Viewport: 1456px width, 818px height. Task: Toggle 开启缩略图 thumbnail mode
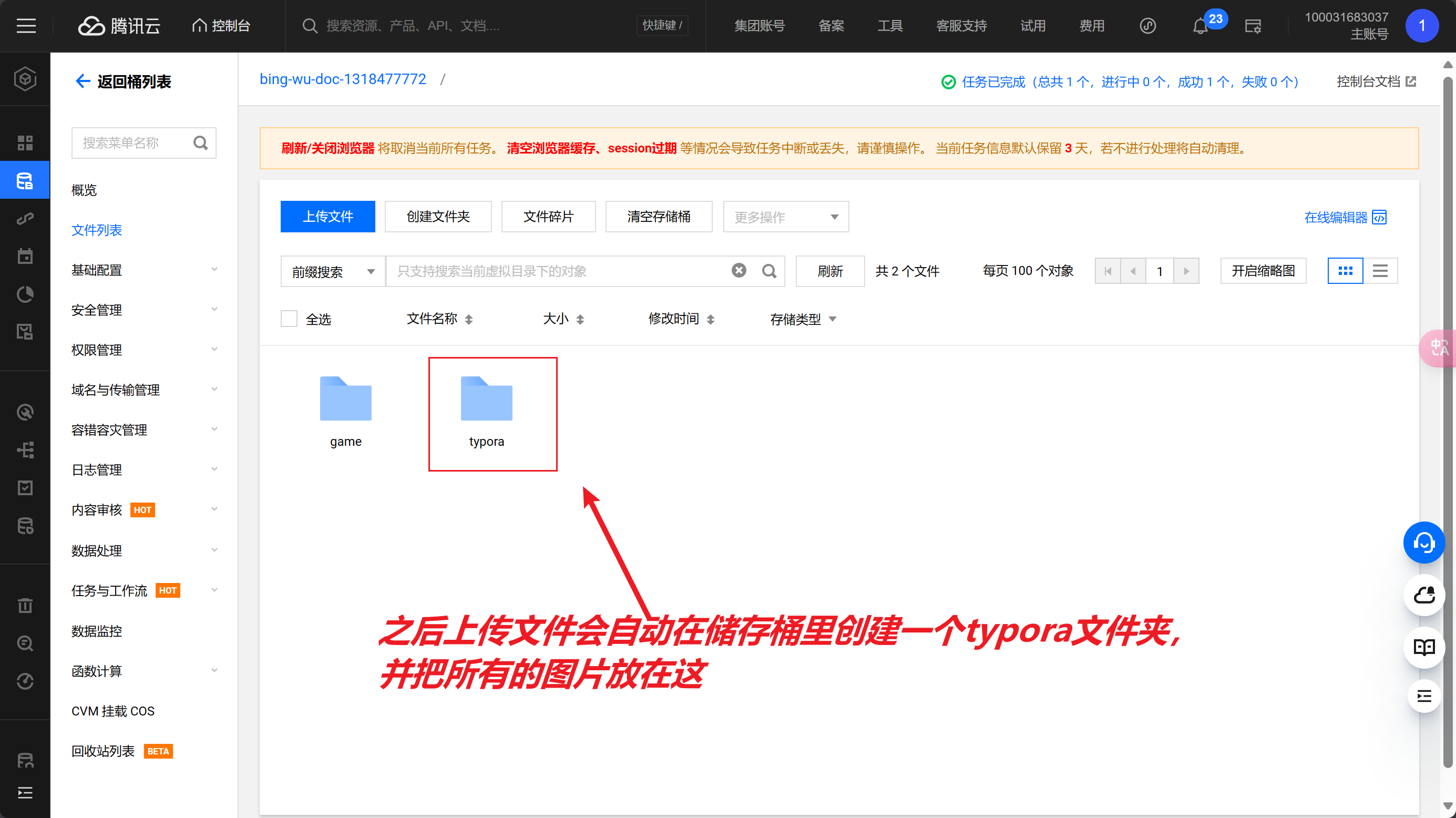1263,271
